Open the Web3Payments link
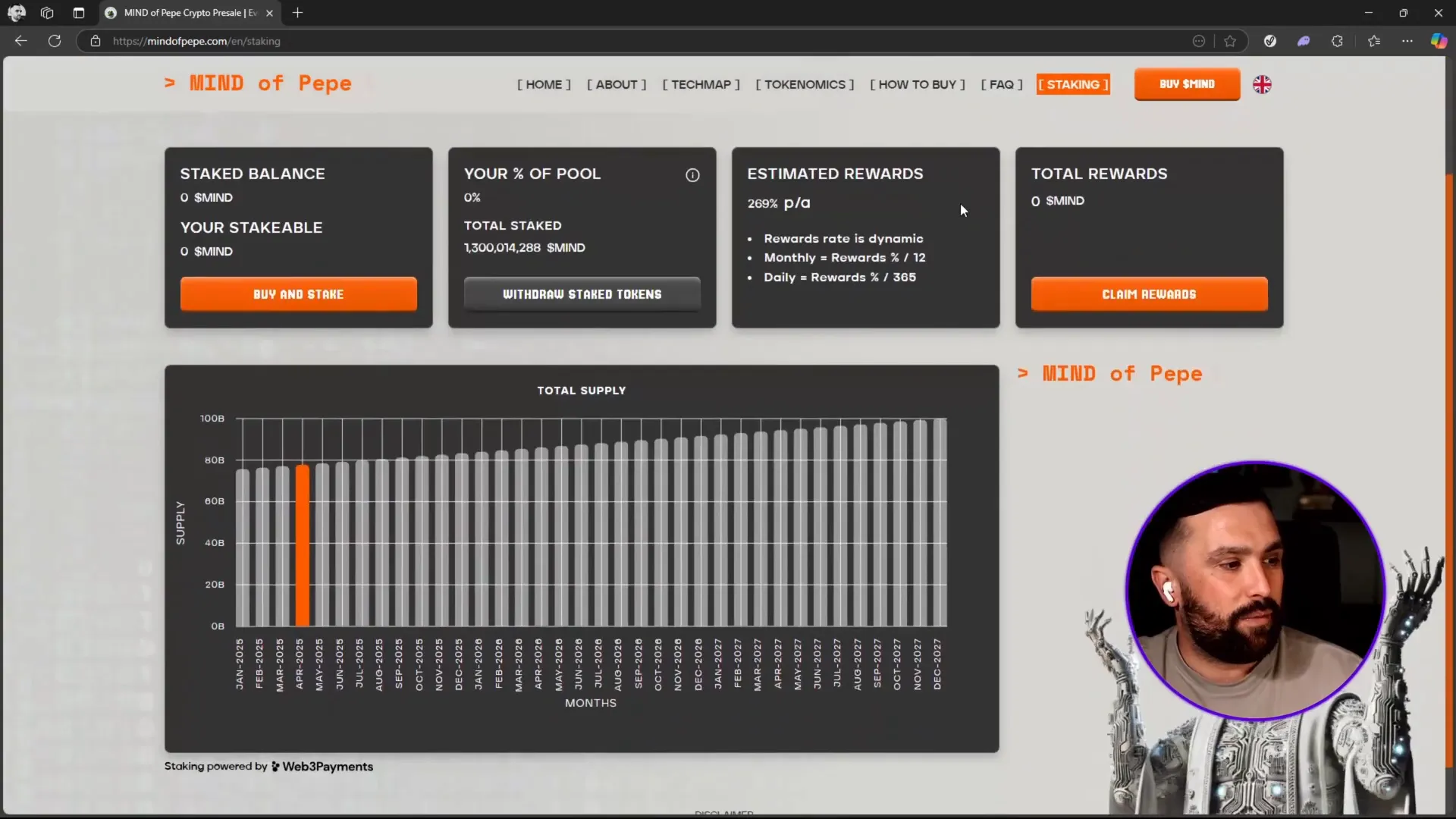The height and width of the screenshot is (819, 1456). tap(322, 767)
